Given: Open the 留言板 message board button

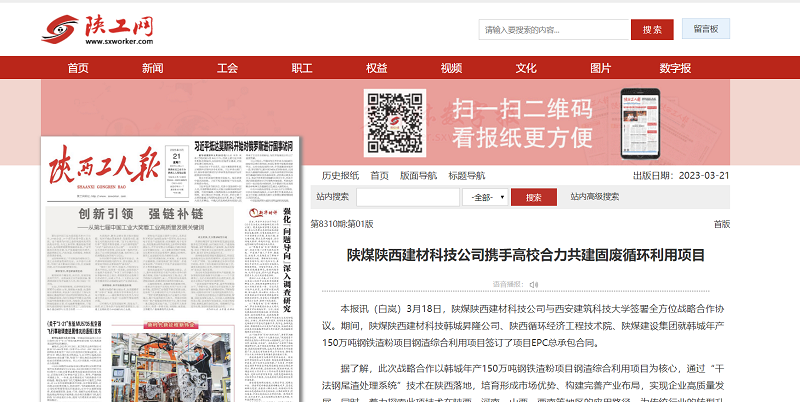Looking at the screenshot, I should coord(706,29).
